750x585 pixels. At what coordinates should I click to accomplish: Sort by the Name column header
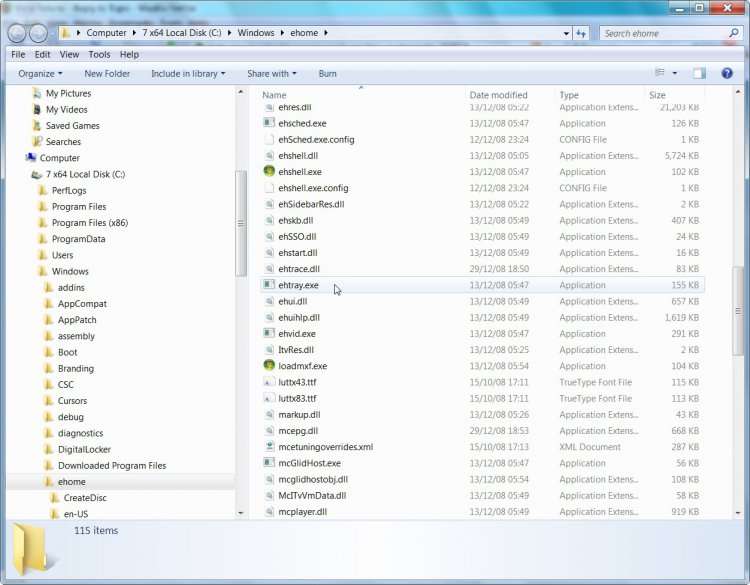tap(361, 95)
